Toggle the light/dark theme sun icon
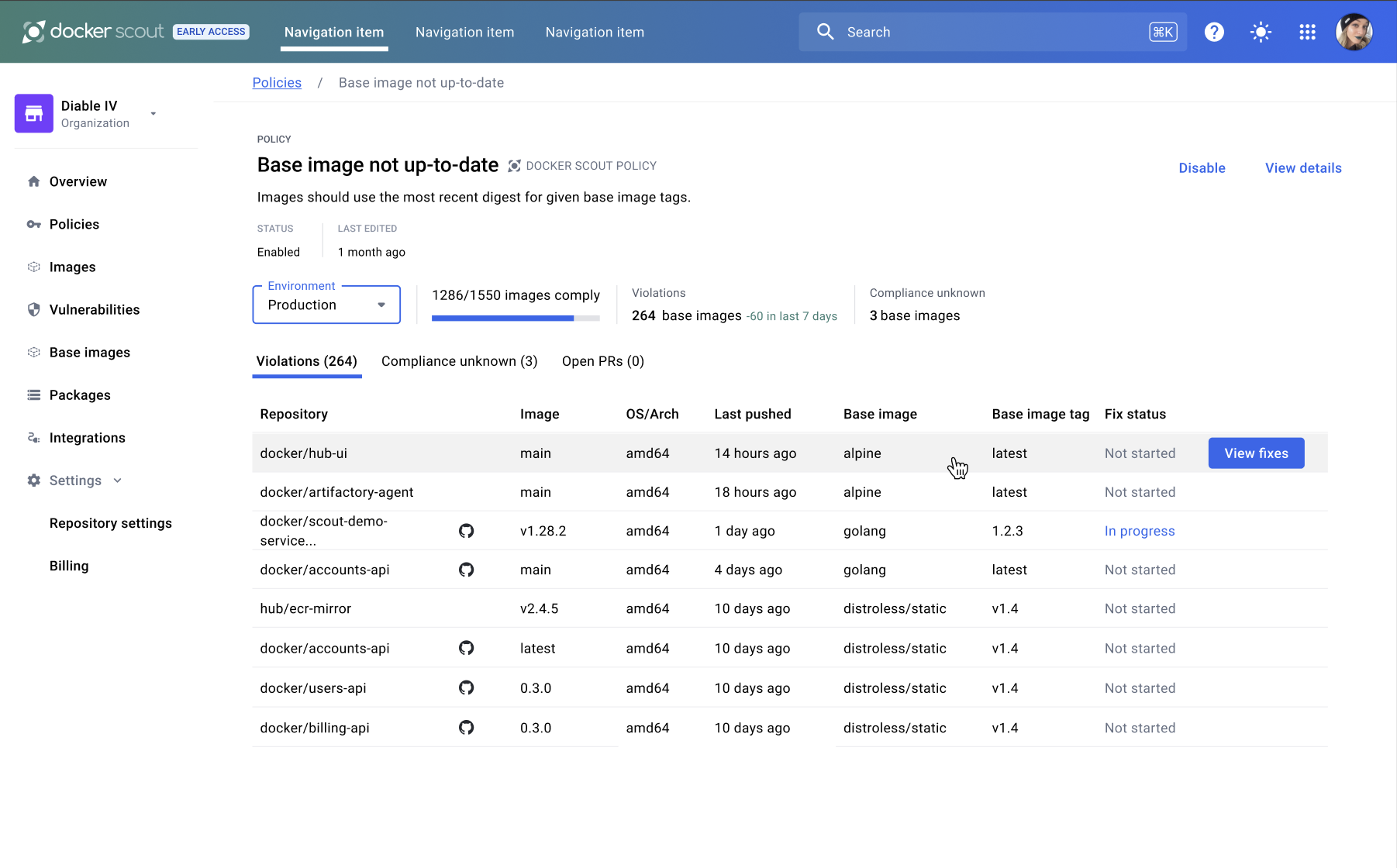1397x868 pixels. [x=1261, y=32]
